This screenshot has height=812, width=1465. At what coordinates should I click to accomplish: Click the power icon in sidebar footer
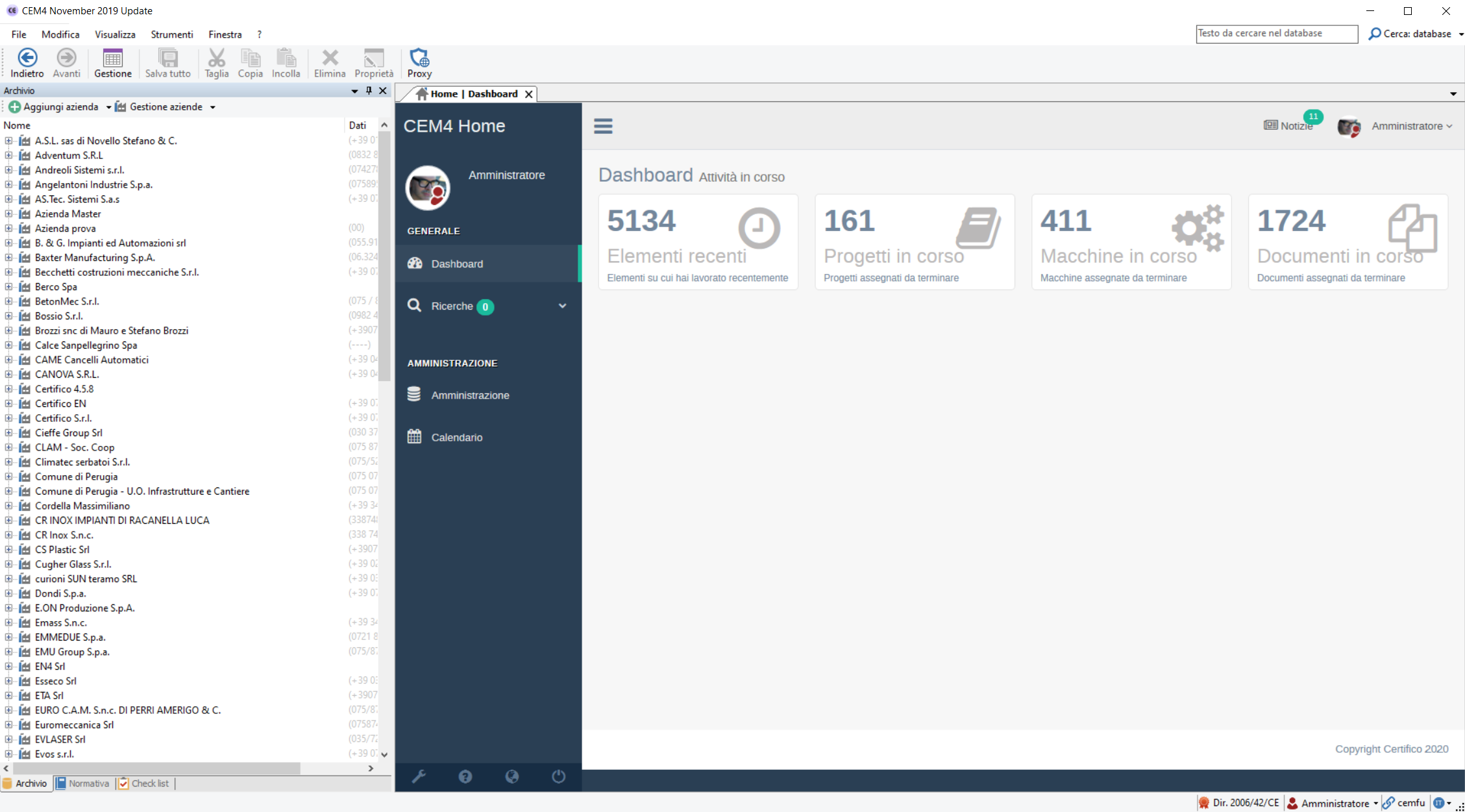click(558, 776)
